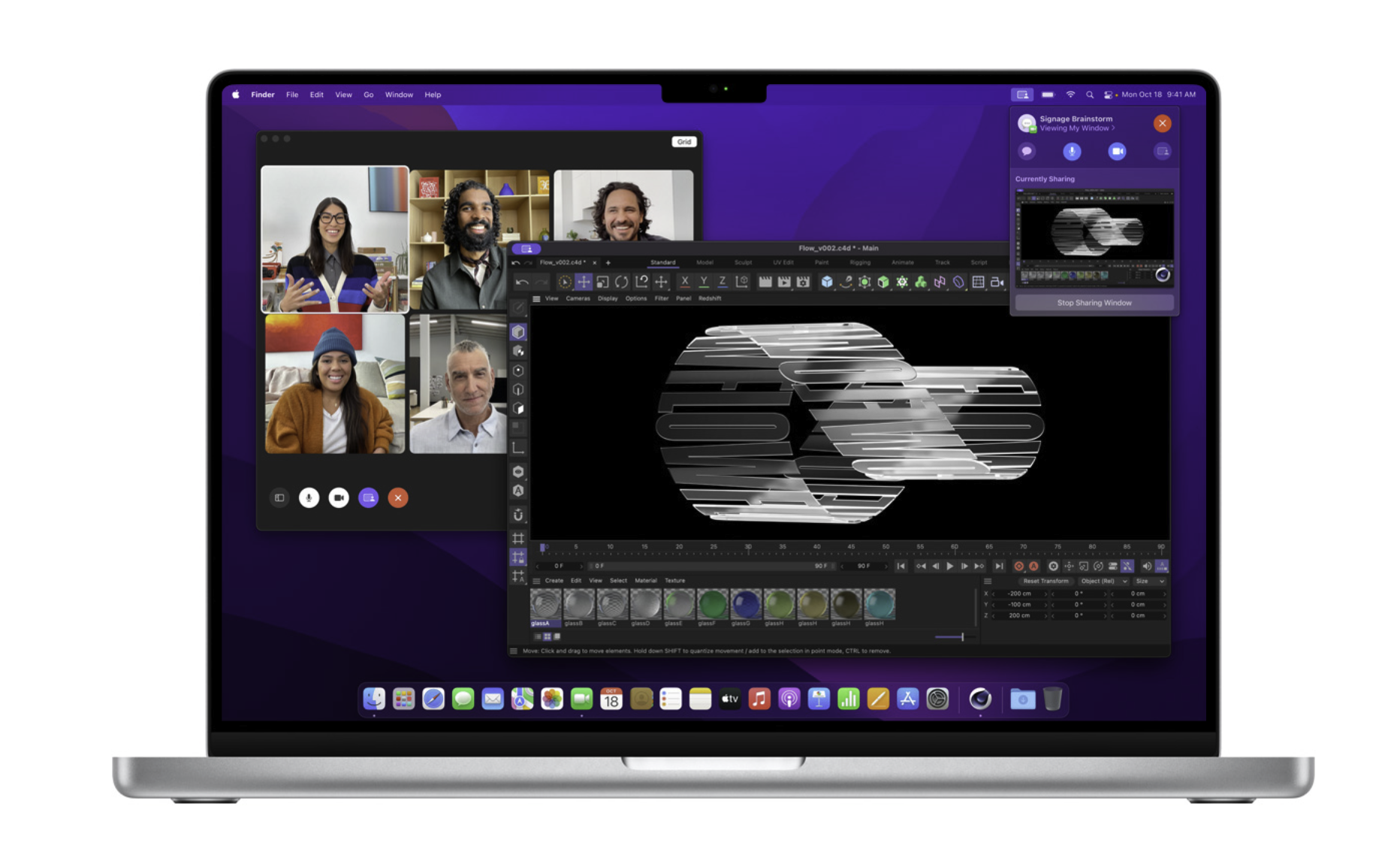Turn off camera in FaceTime window
1400x846 pixels.
click(x=339, y=497)
